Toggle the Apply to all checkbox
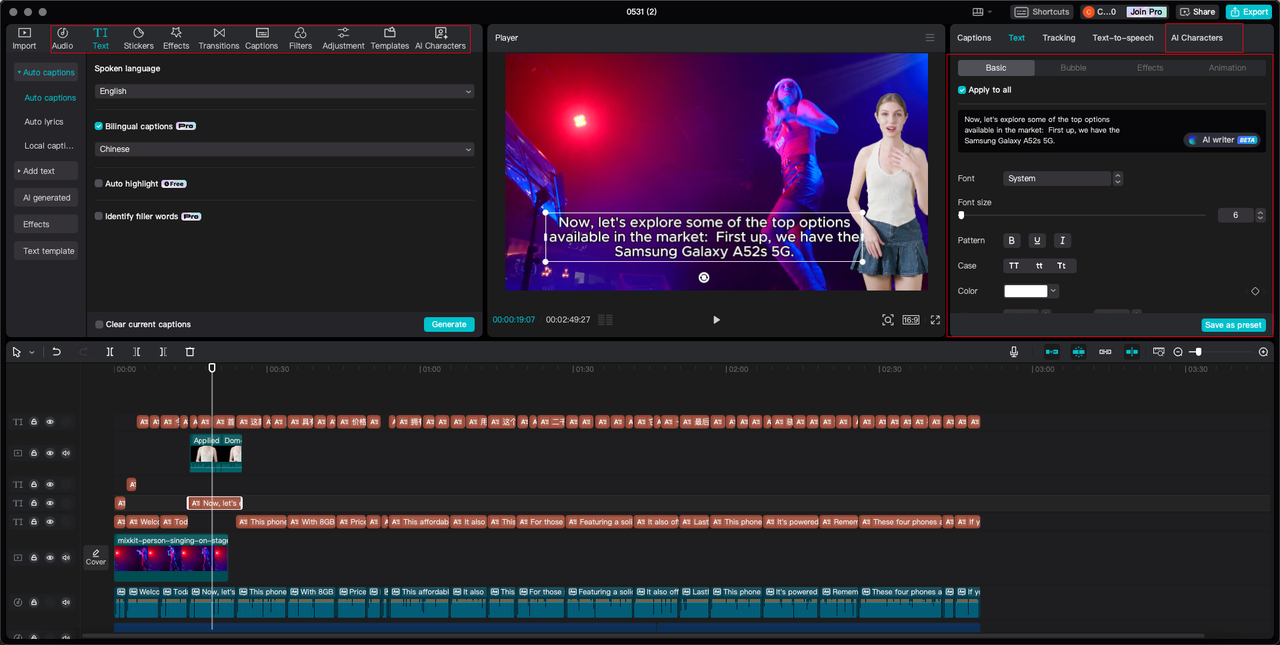The image size is (1280, 645). click(x=962, y=90)
